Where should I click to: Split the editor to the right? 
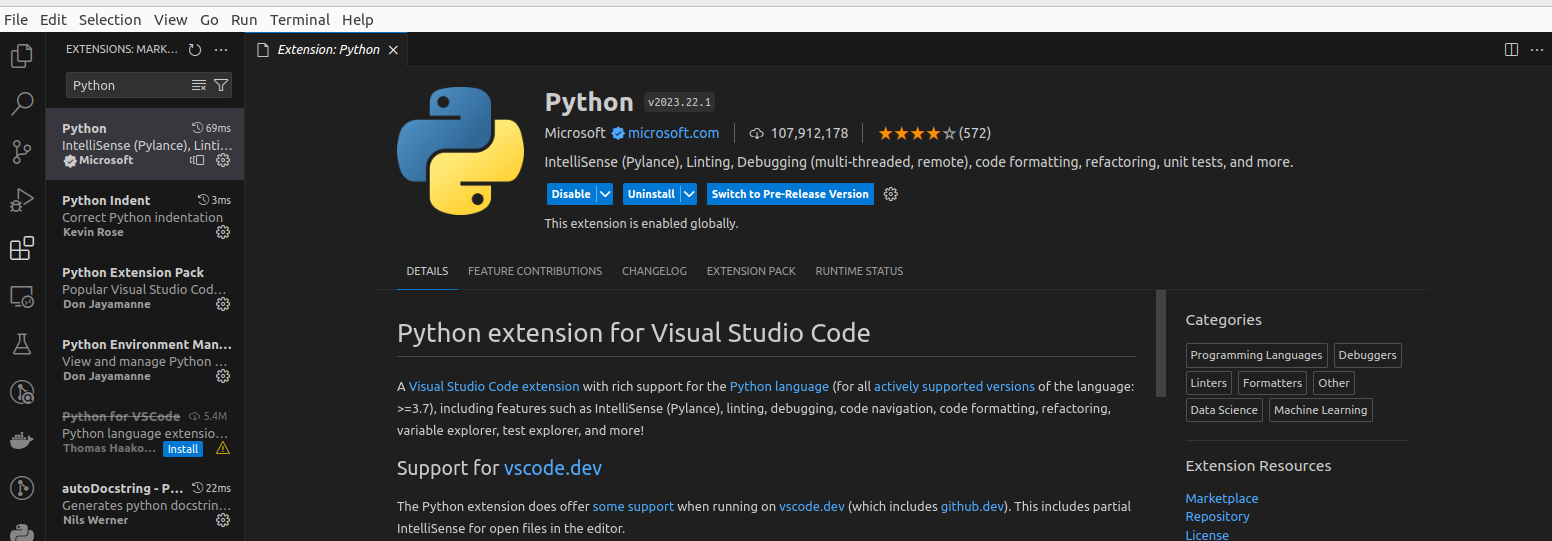(x=1511, y=49)
